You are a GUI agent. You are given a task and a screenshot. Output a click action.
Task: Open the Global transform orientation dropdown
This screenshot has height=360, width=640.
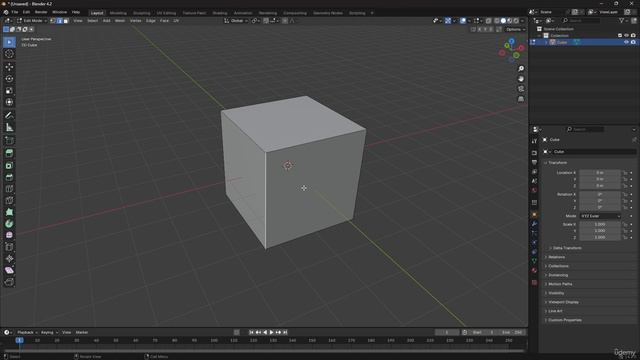pyautogui.click(x=236, y=21)
